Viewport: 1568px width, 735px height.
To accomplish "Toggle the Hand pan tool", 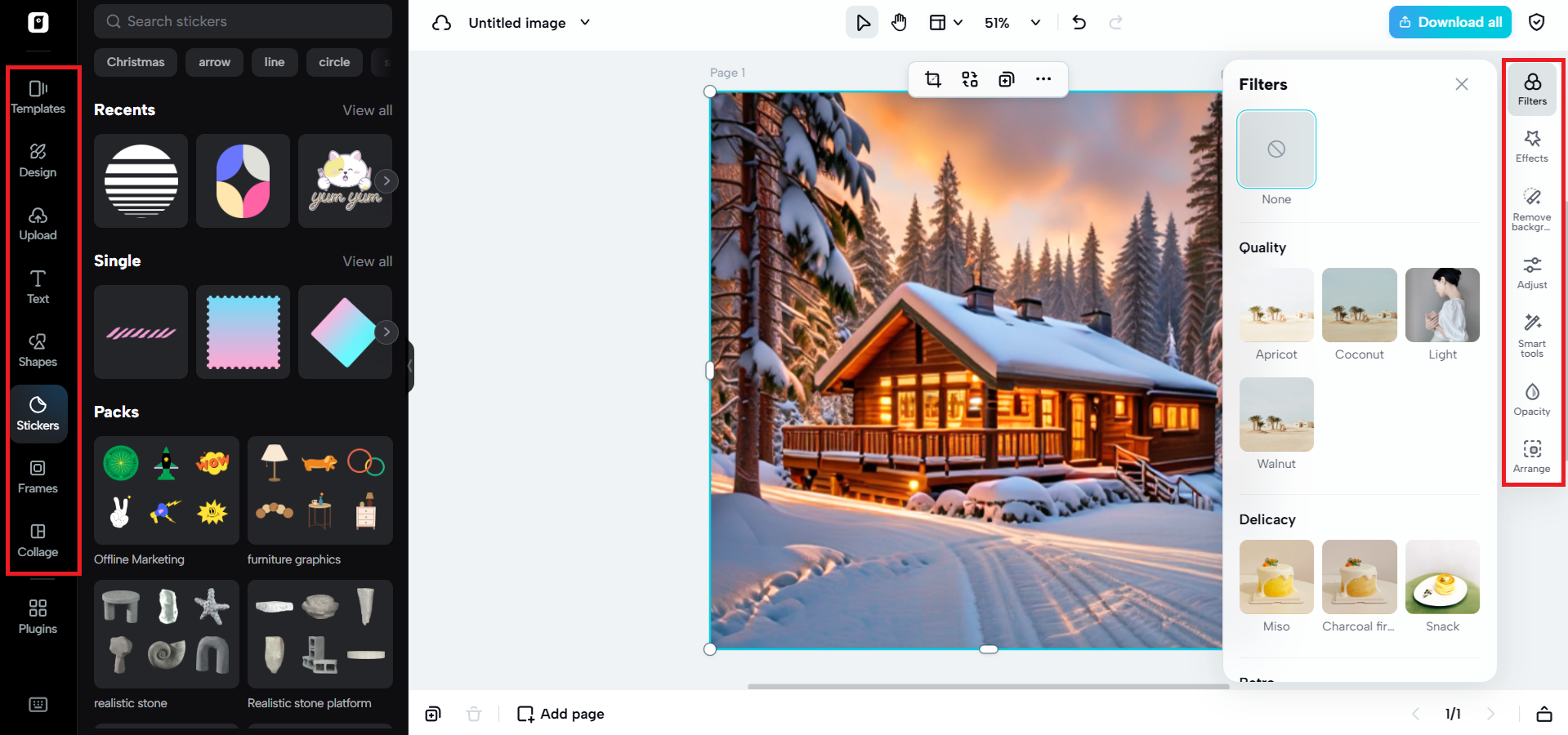I will (899, 22).
